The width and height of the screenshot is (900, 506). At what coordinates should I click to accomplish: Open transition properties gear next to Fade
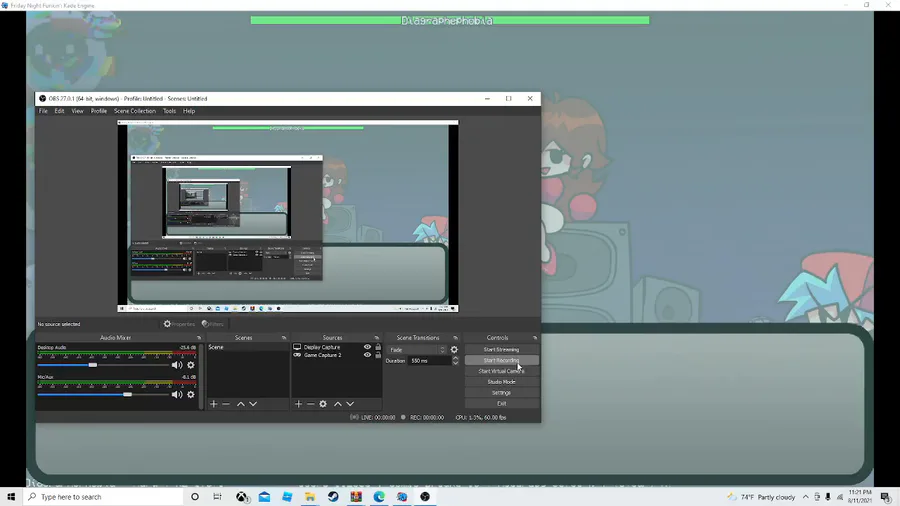pos(454,349)
